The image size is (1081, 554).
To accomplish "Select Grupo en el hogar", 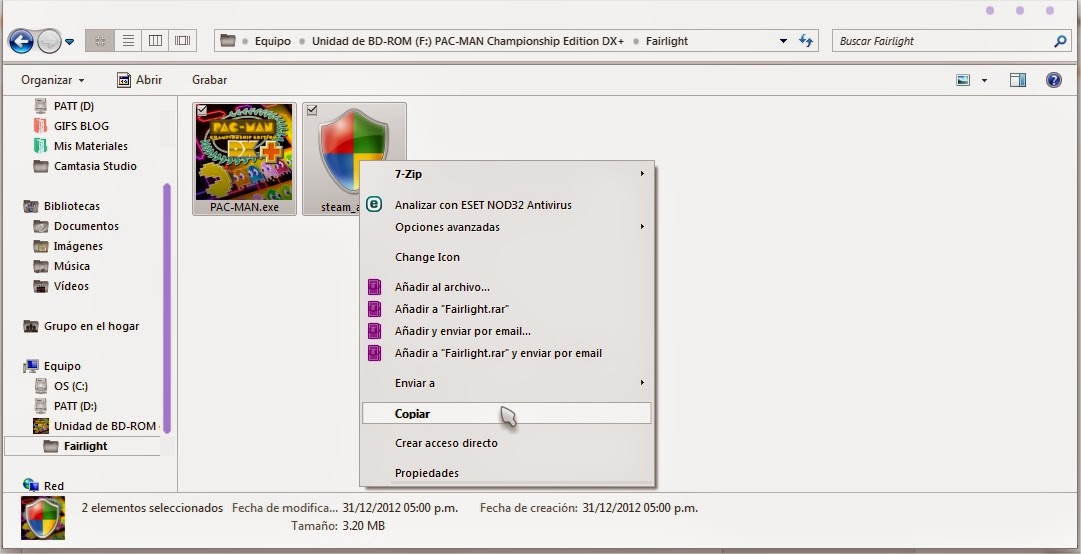I will click(91, 326).
